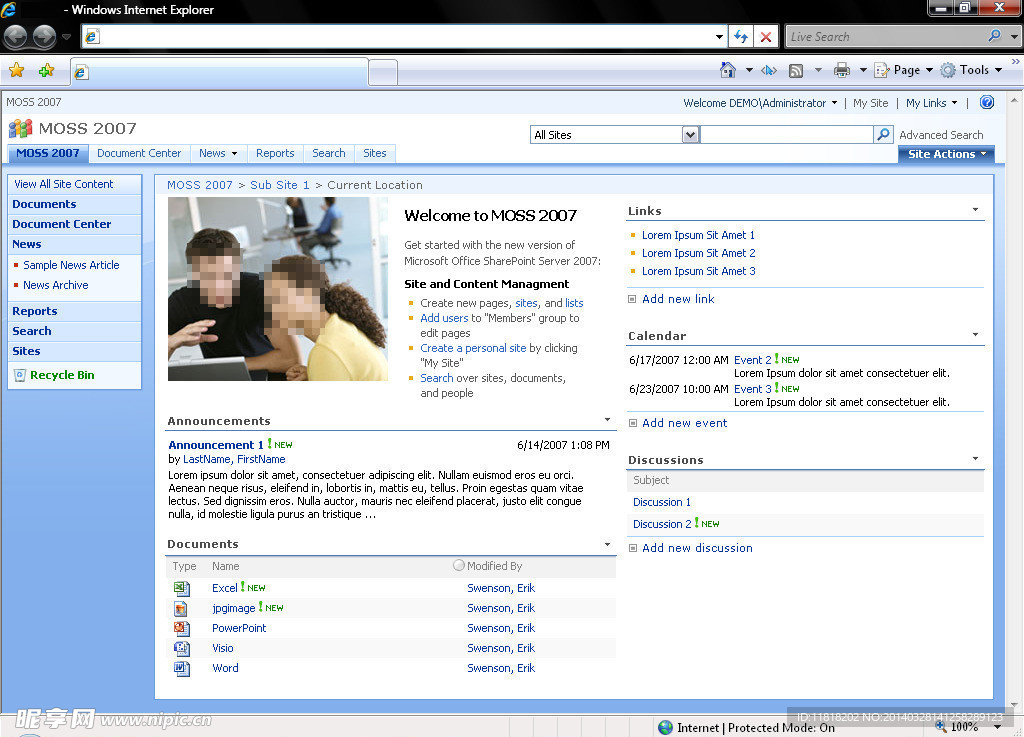The width and height of the screenshot is (1024, 737).
Task: Expand the Links web part menu arrow
Action: pyautogui.click(x=975, y=210)
